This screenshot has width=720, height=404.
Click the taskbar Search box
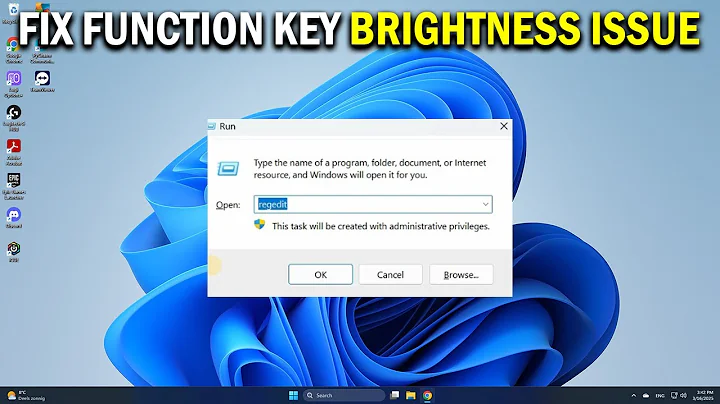(344, 395)
